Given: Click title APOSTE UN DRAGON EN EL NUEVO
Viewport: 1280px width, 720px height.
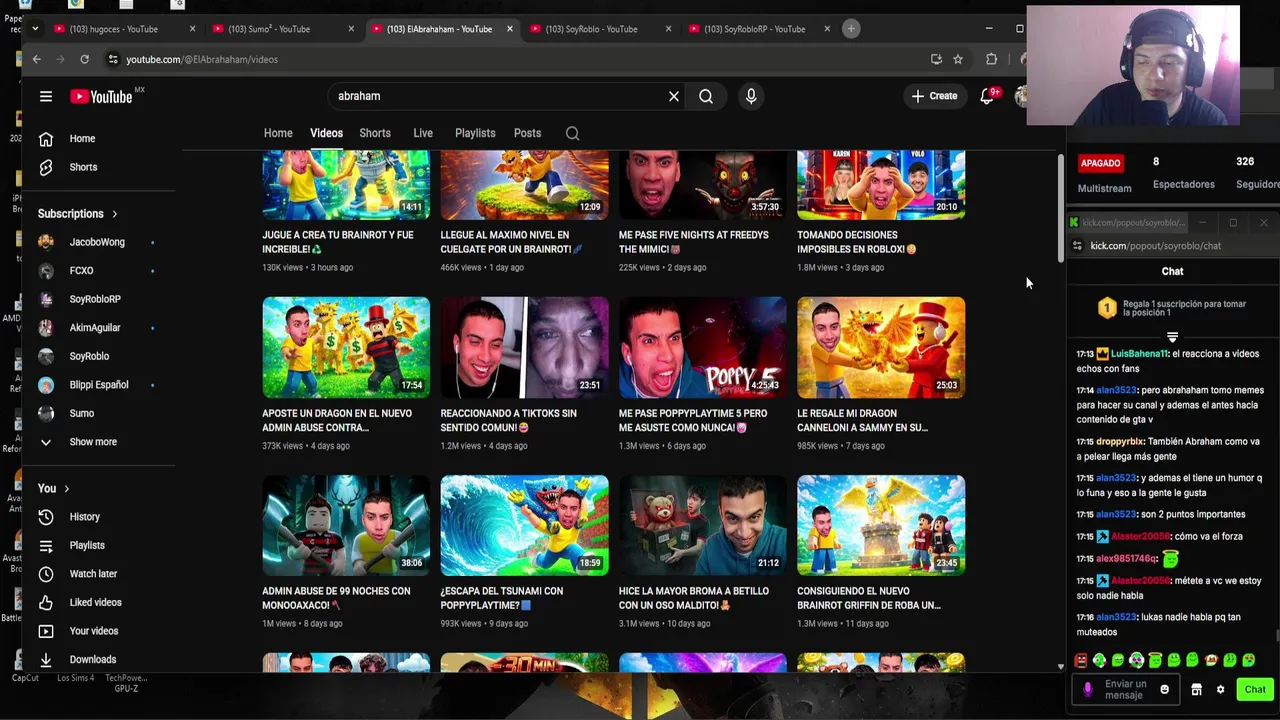Looking at the screenshot, I should click(x=337, y=420).
